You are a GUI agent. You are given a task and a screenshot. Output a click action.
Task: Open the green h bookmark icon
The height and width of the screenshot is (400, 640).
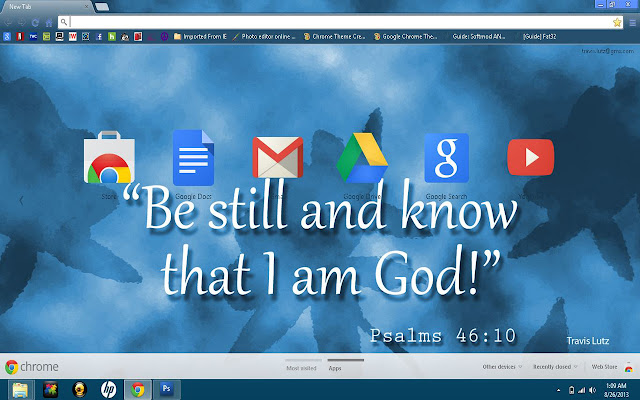pos(112,37)
